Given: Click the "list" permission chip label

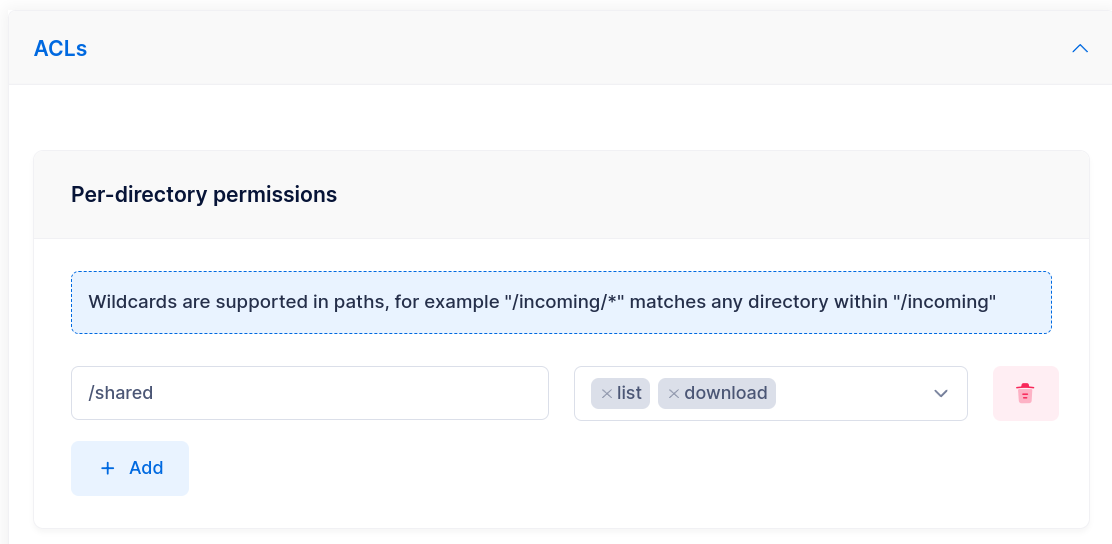Looking at the screenshot, I should click(x=629, y=393).
